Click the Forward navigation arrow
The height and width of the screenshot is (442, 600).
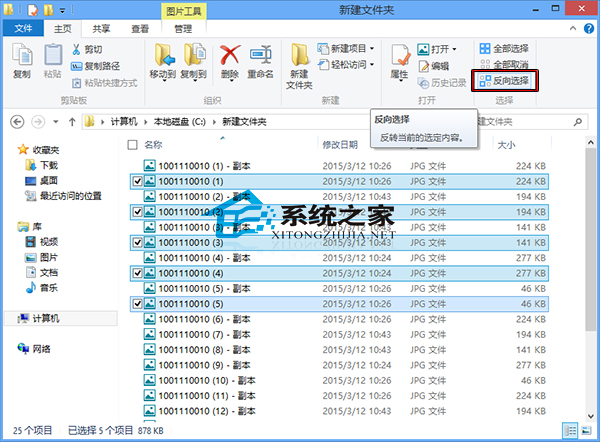pos(38,122)
